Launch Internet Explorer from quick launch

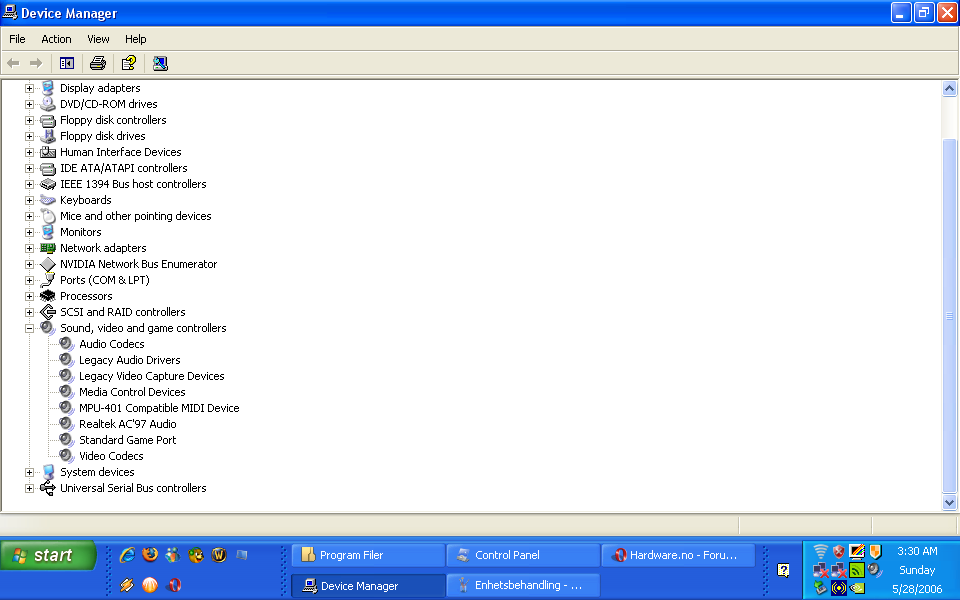(x=127, y=555)
